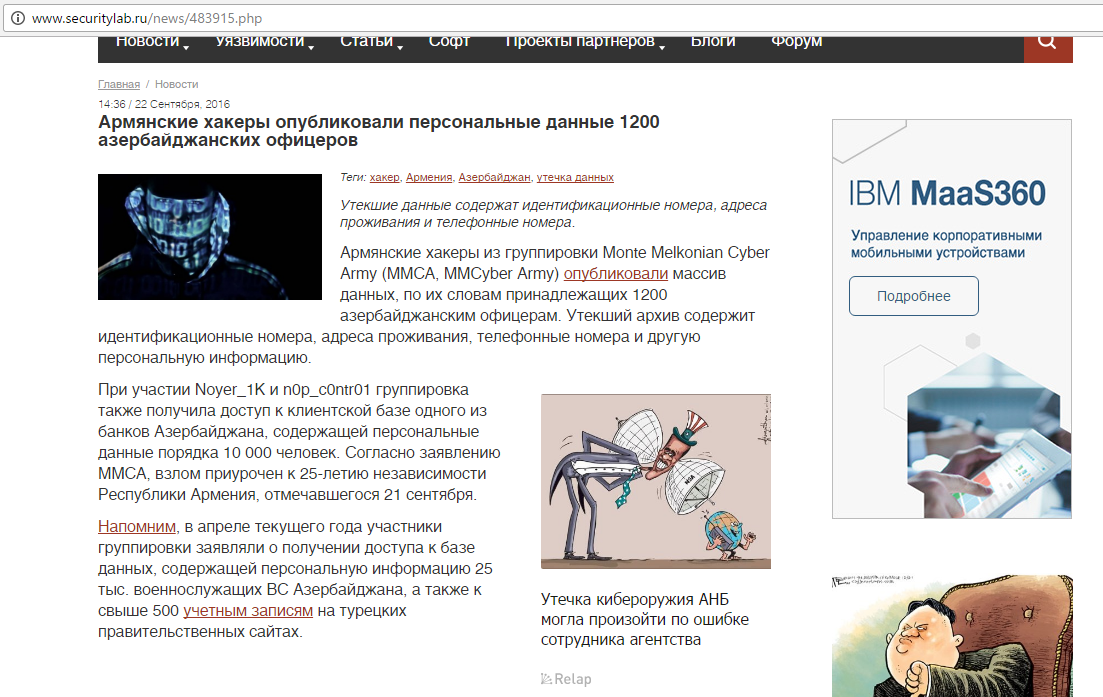Image resolution: width=1103 pixels, height=697 pixels.
Task: Click the Новости breadcrumb text
Action: [x=177, y=84]
